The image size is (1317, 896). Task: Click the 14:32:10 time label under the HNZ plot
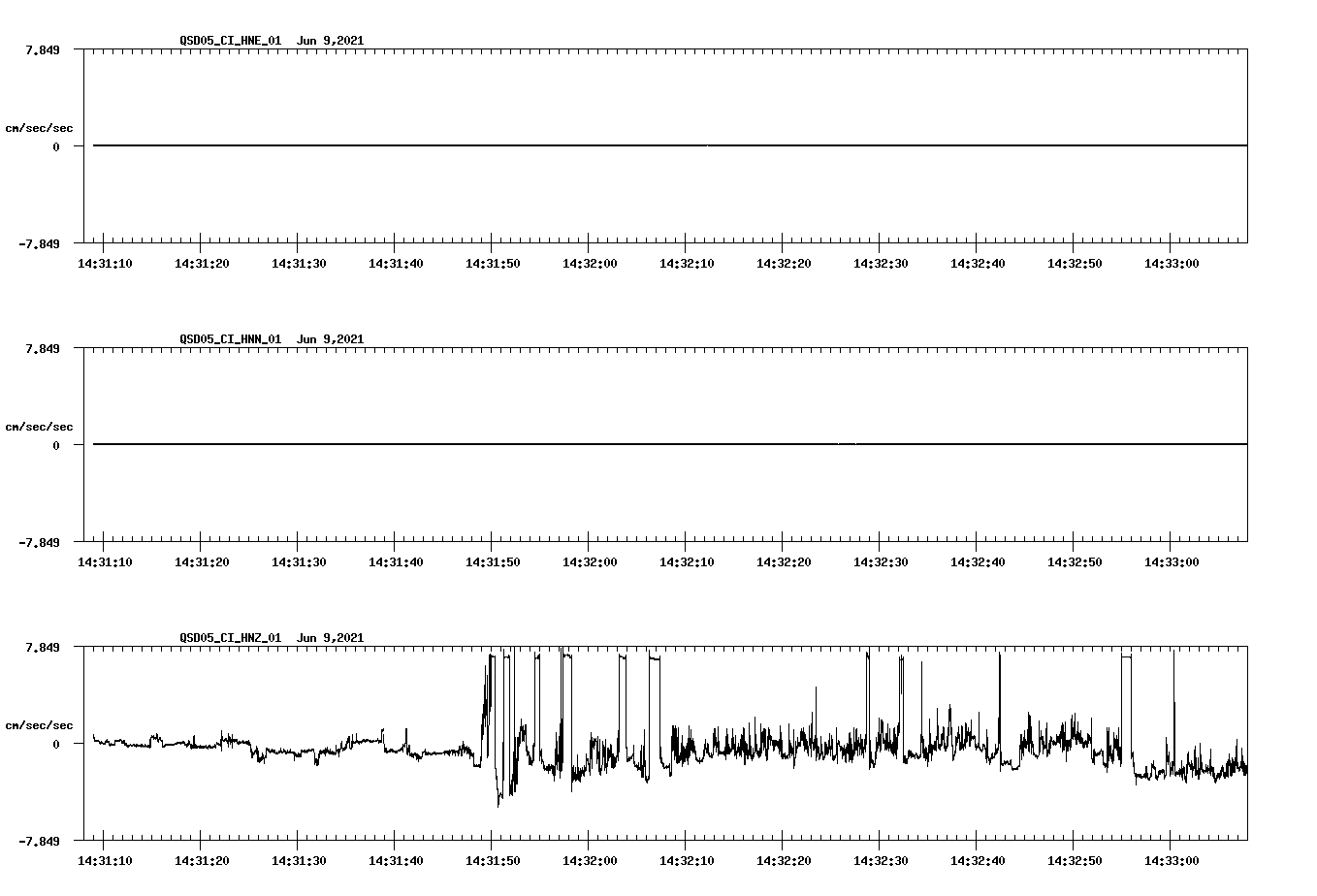point(687,861)
